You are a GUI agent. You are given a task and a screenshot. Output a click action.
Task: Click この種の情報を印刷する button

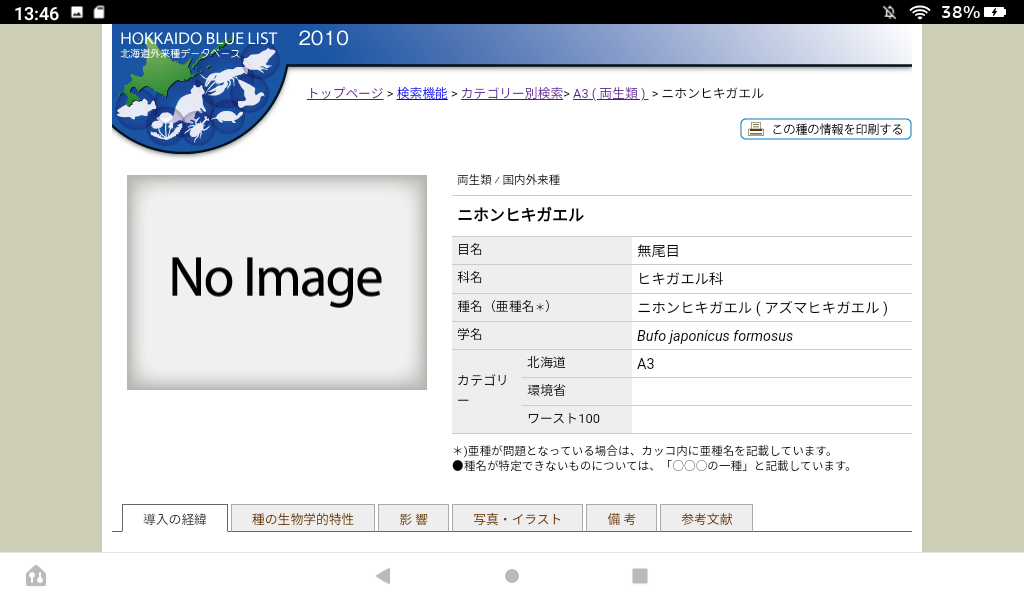tap(825, 129)
